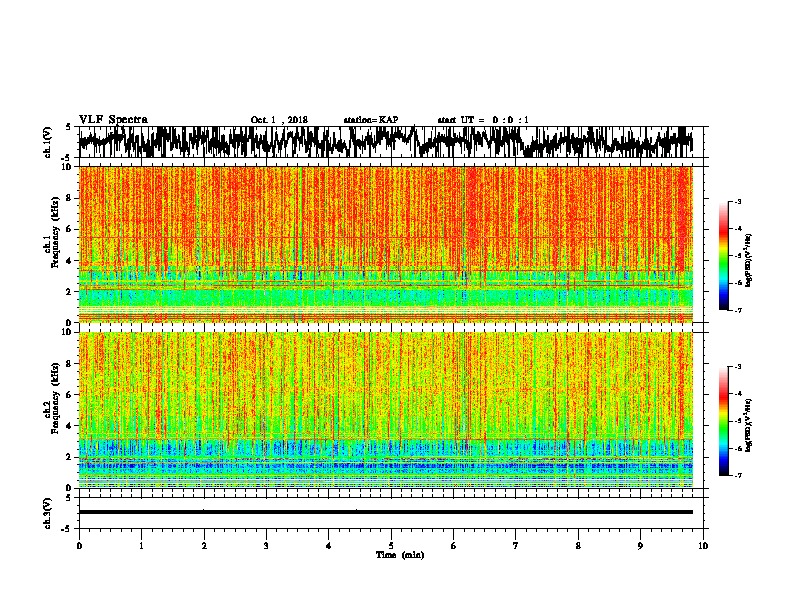Click ch.1 frequency axis tick "6"
This screenshot has width=792, height=612.
pos(70,229)
